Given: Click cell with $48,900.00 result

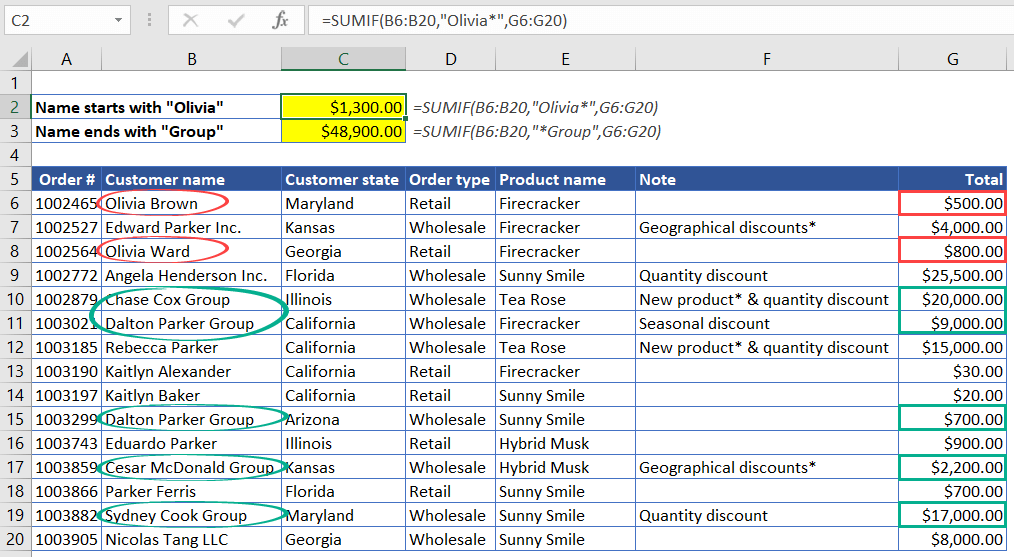Looking at the screenshot, I should pyautogui.click(x=343, y=131).
